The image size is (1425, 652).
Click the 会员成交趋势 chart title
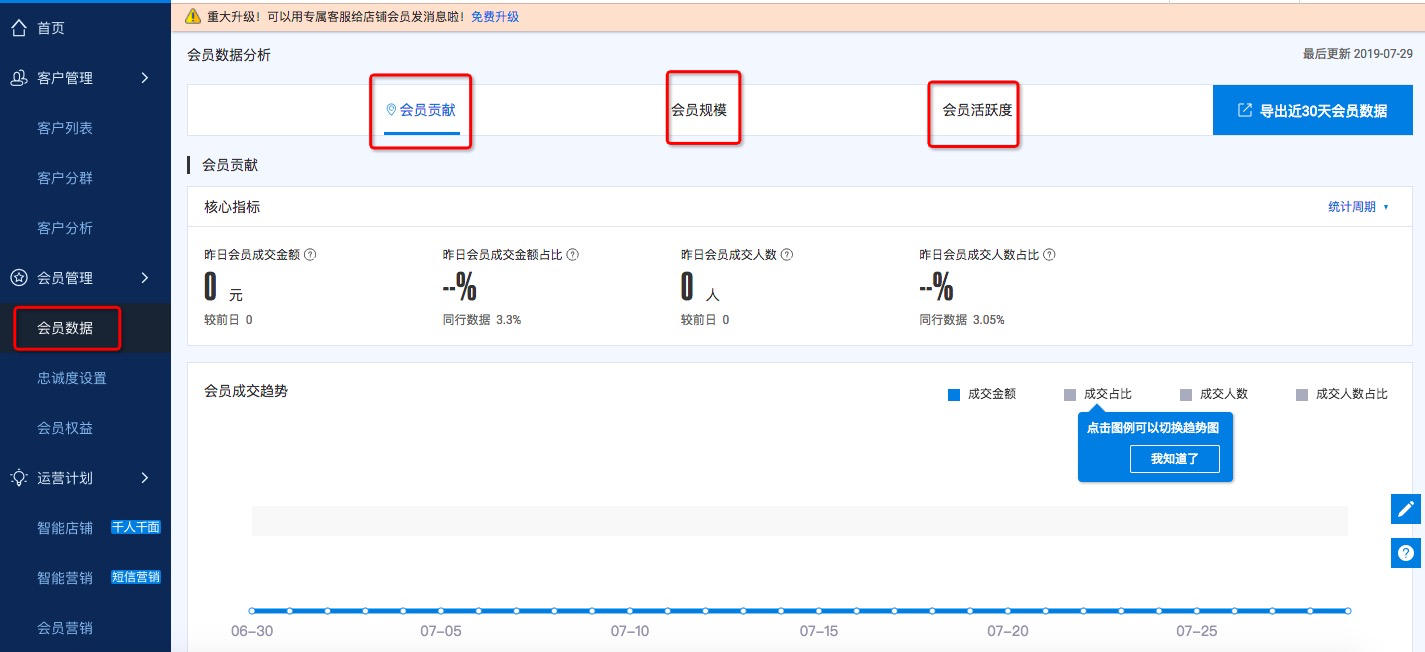click(246, 391)
